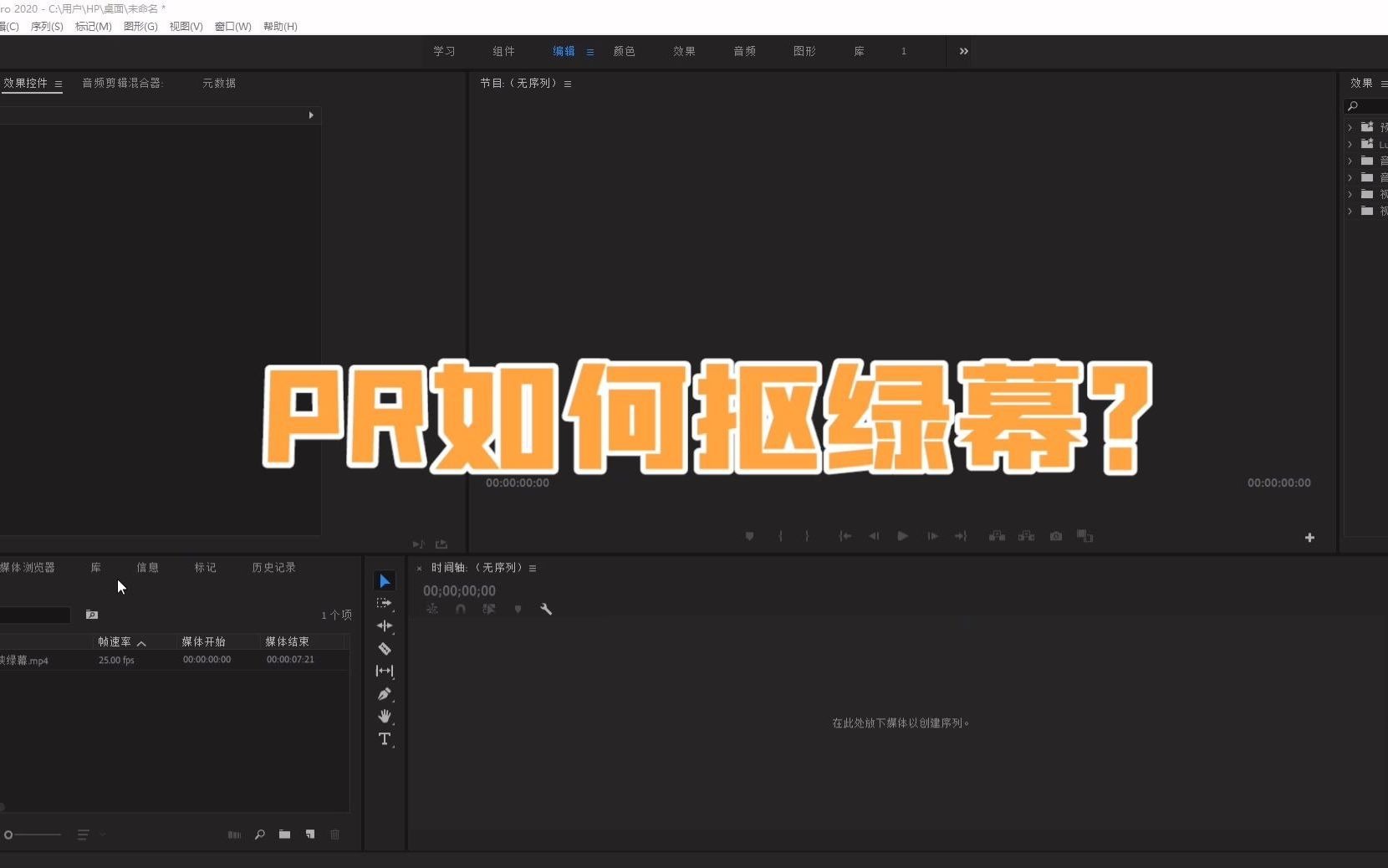Viewport: 1388px width, 868px height.
Task: Click the Extract button
Action: [1027, 536]
